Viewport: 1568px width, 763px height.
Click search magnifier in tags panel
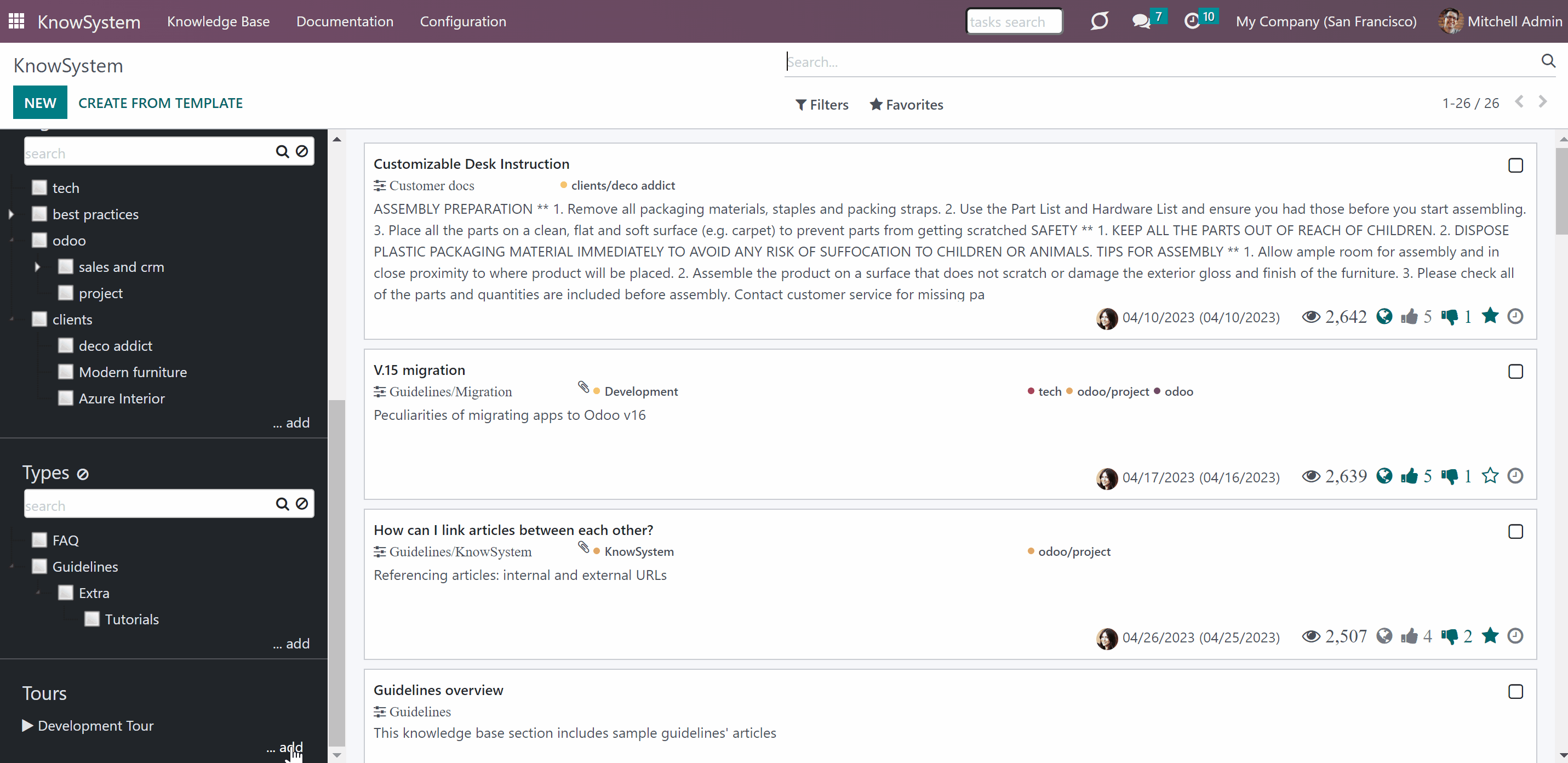click(282, 152)
